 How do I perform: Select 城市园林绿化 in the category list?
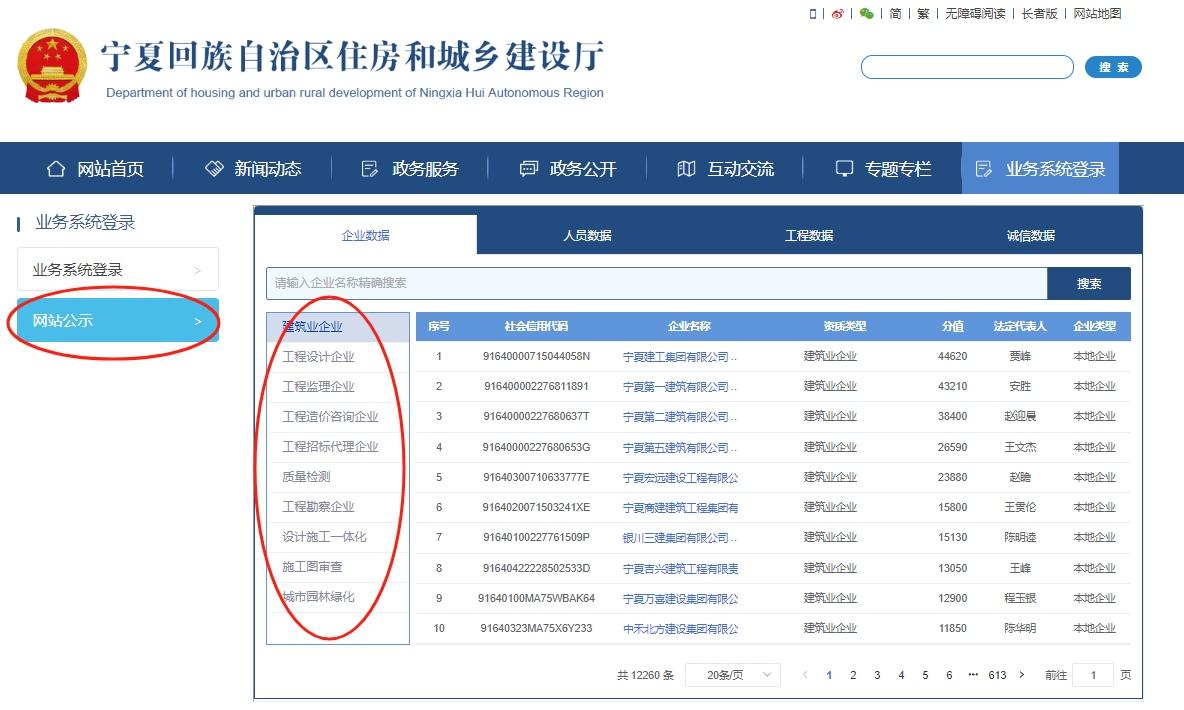point(338,597)
